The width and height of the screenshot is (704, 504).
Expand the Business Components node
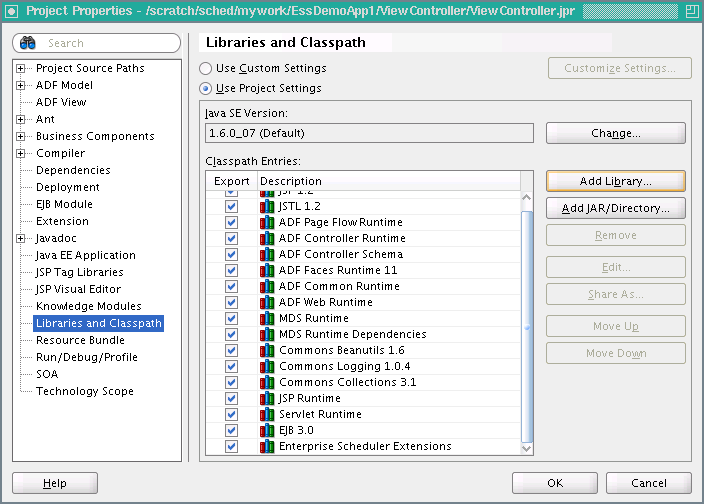click(x=20, y=136)
